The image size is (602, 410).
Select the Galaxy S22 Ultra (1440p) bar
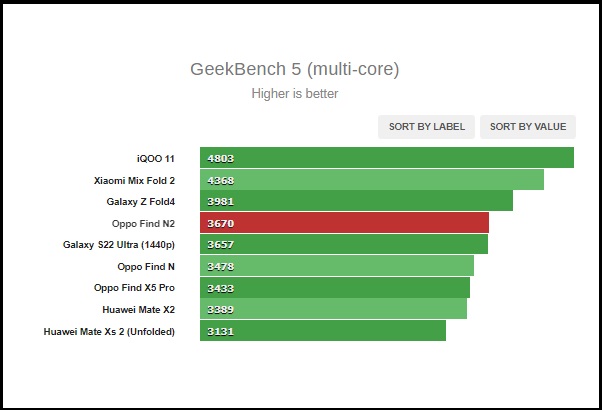click(x=343, y=245)
